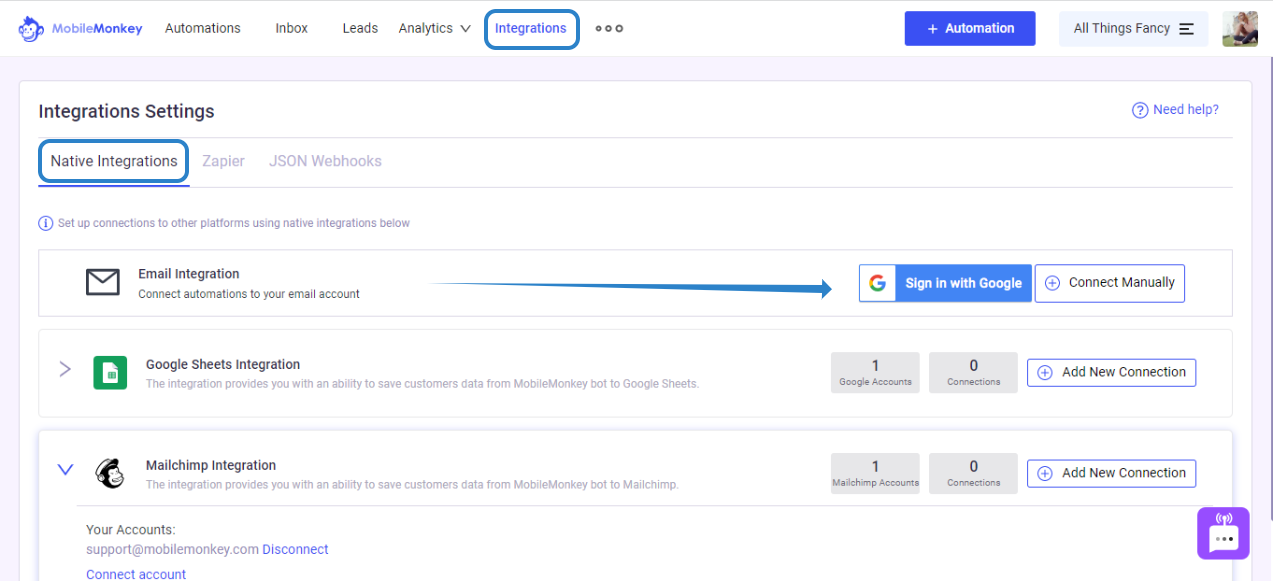Click Sign in with Google
1273x581 pixels.
945,283
